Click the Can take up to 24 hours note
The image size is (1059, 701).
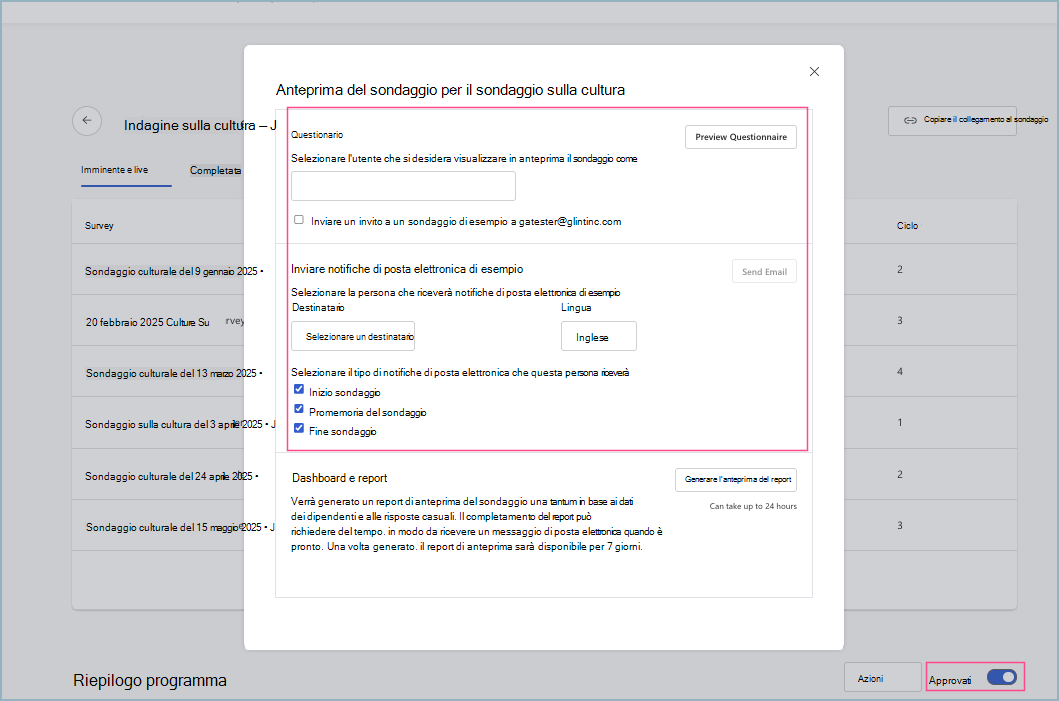point(753,507)
